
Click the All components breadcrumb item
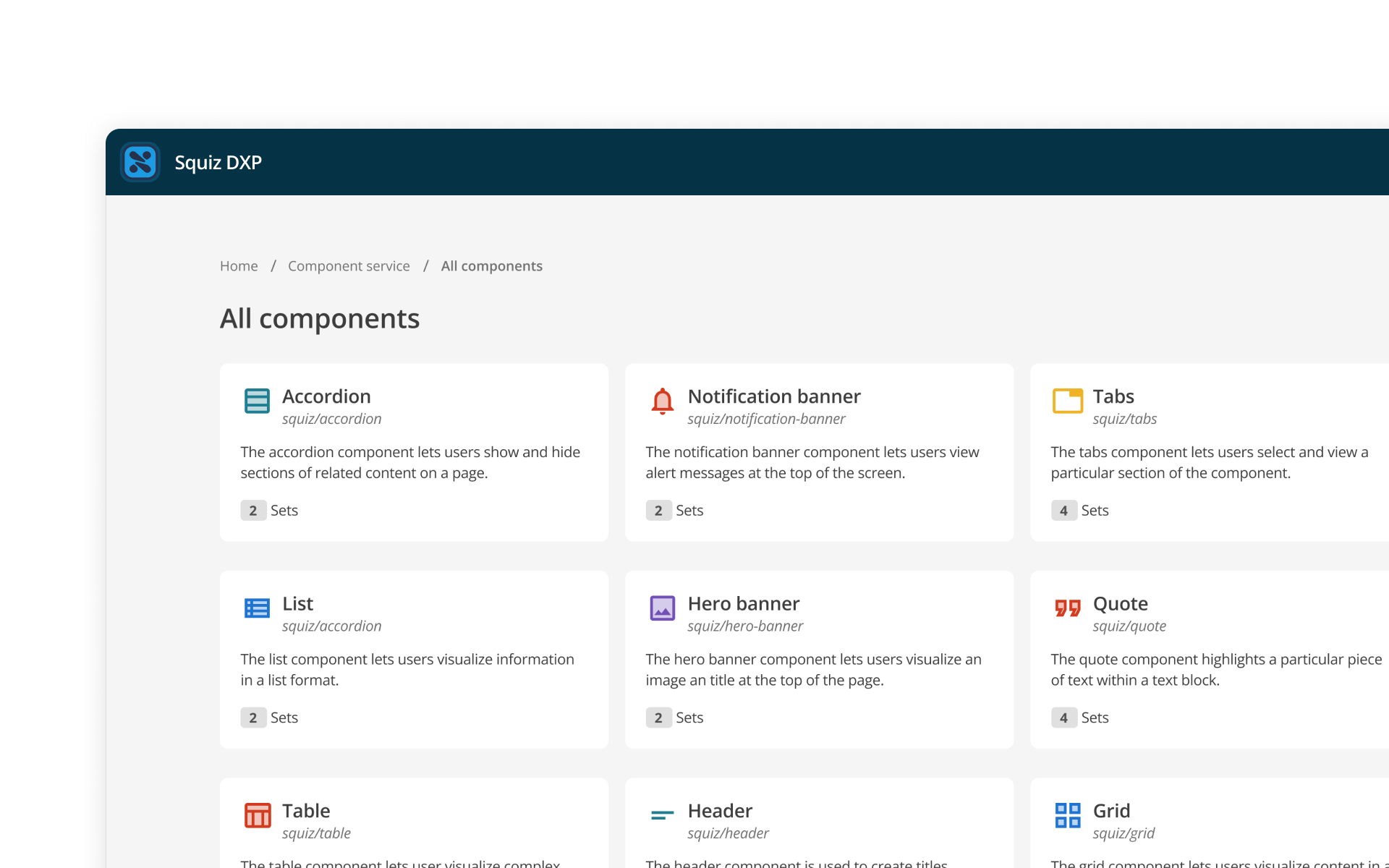point(491,266)
